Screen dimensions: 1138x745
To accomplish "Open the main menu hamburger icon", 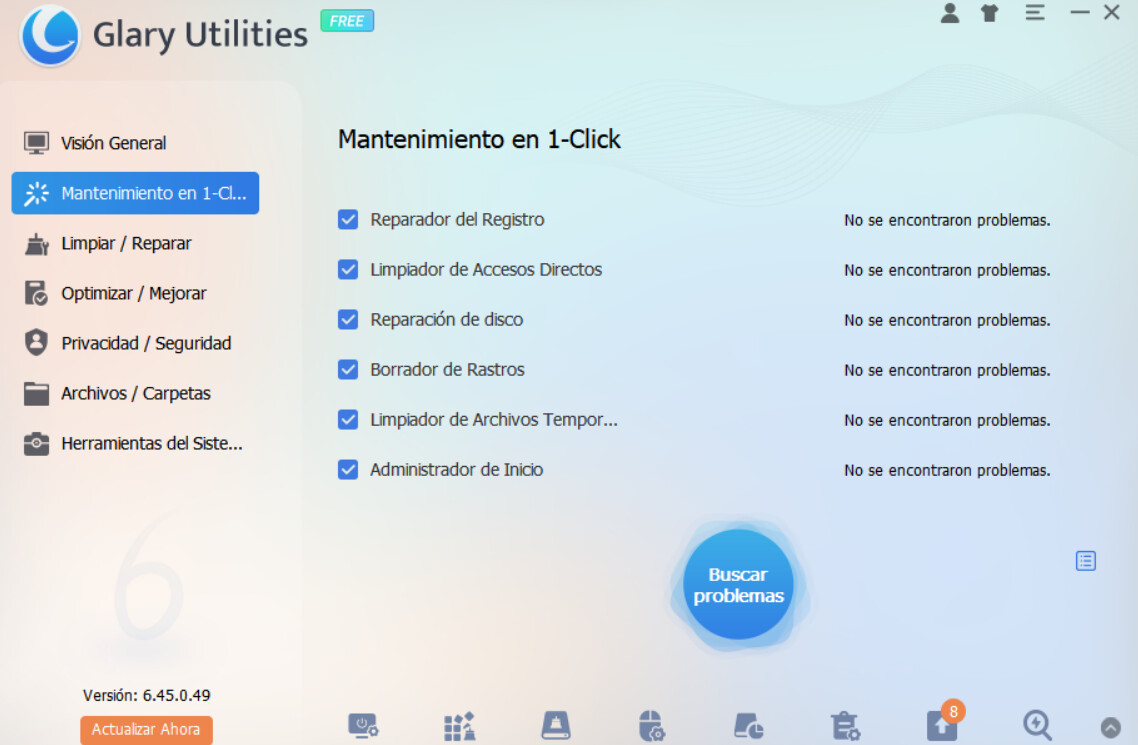I will tap(1035, 12).
